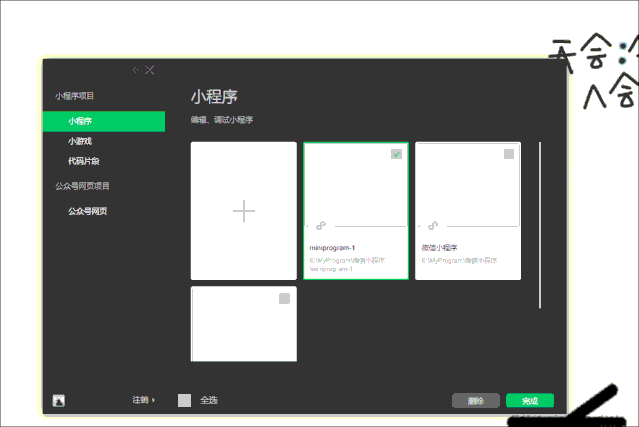Viewport: 639px width, 427px height.
Task: Click the back arrow icon at top
Action: 136,70
